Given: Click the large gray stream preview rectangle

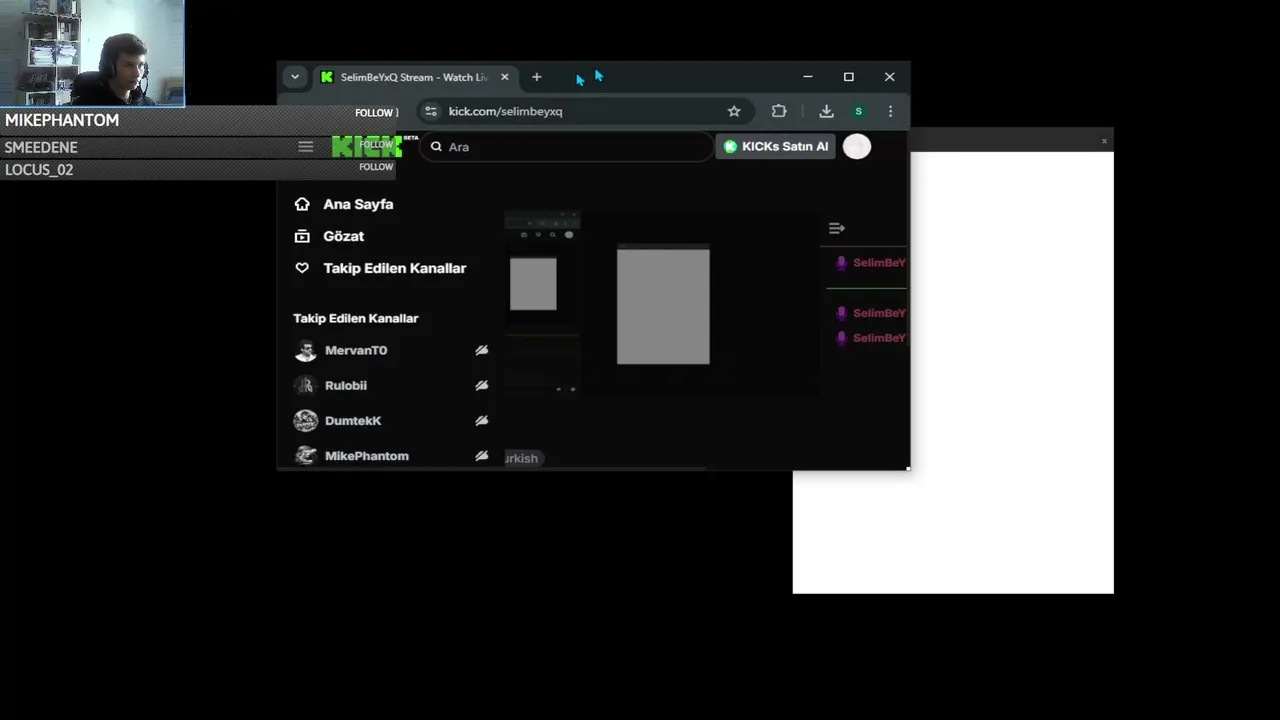Looking at the screenshot, I should pos(663,307).
